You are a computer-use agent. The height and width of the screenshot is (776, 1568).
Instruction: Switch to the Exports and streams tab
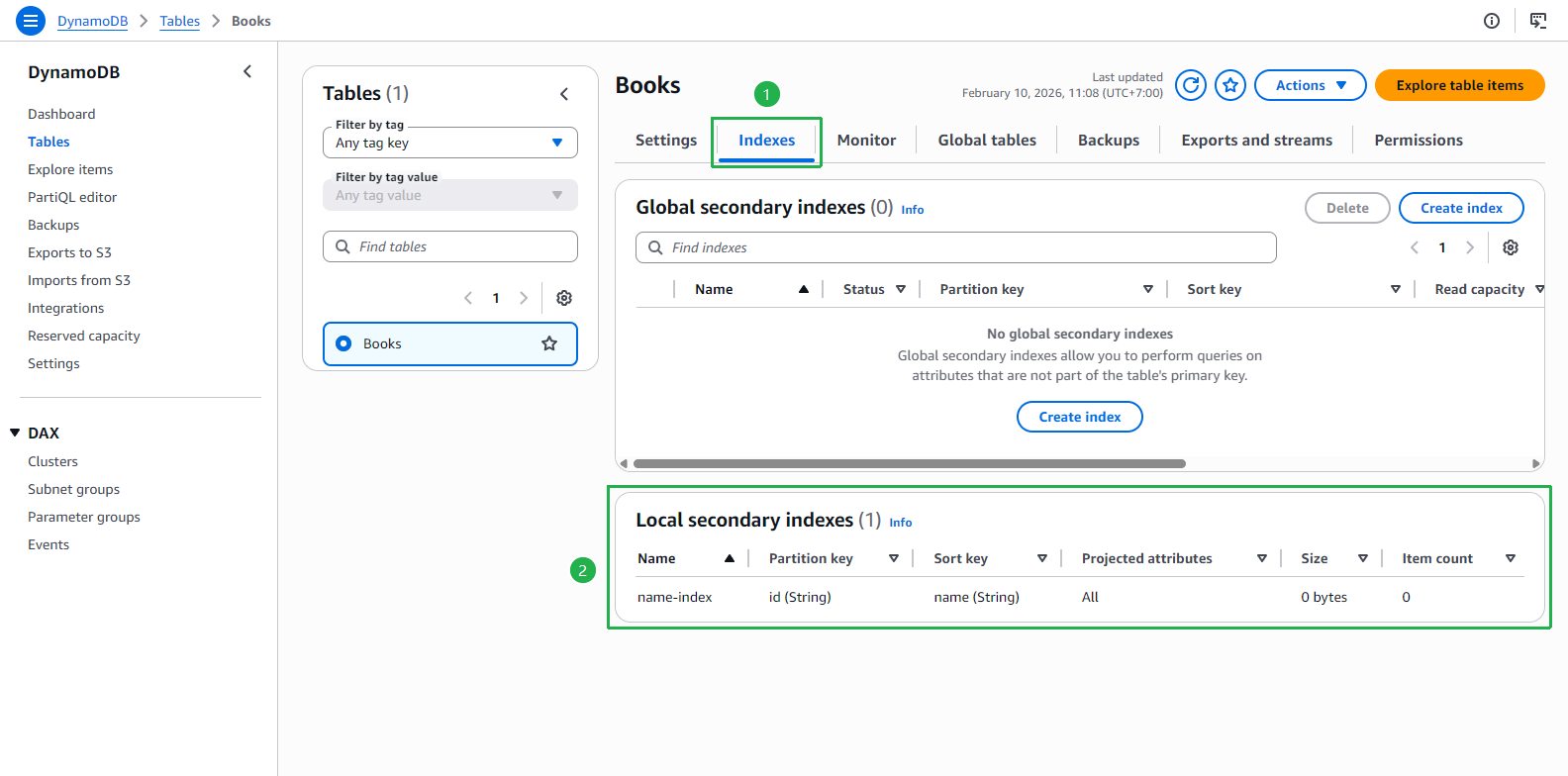(1257, 141)
